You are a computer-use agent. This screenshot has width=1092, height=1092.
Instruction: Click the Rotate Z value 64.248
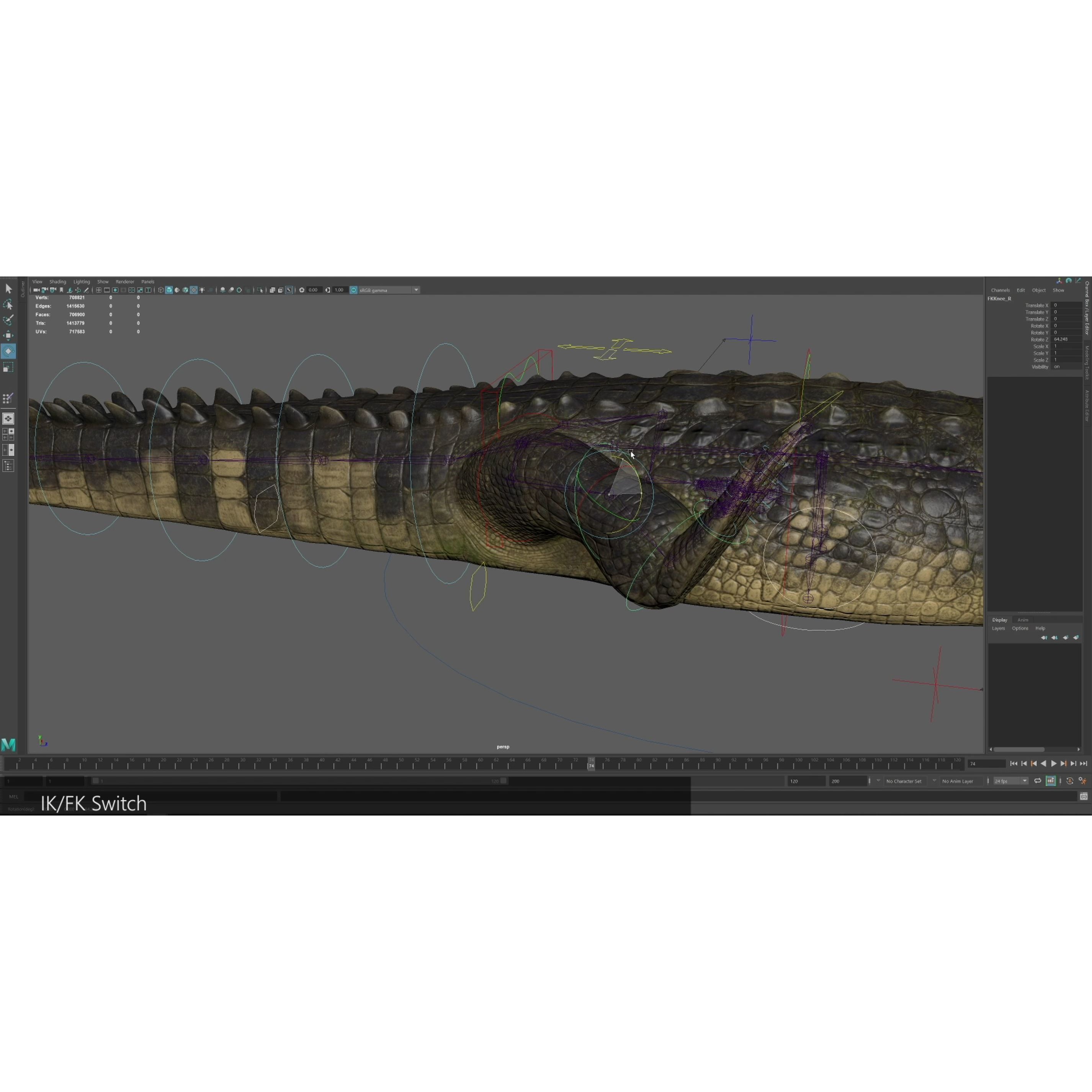point(1067,339)
